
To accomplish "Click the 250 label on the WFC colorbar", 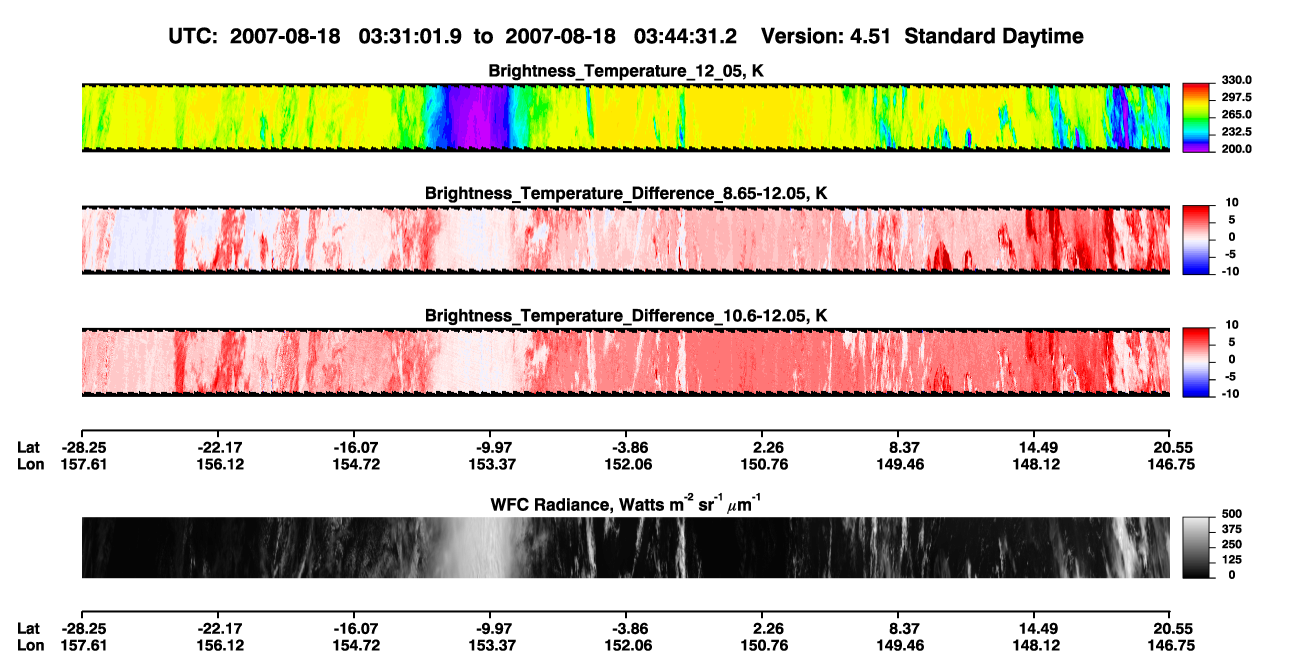I will click(x=1233, y=544).
